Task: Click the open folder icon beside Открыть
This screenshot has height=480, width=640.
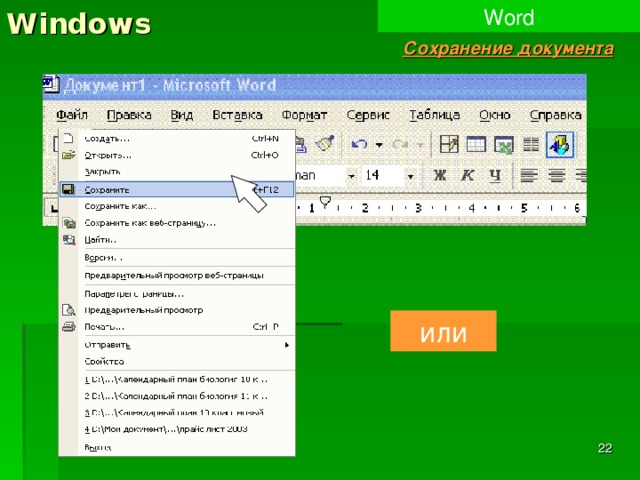Action: [x=69, y=155]
